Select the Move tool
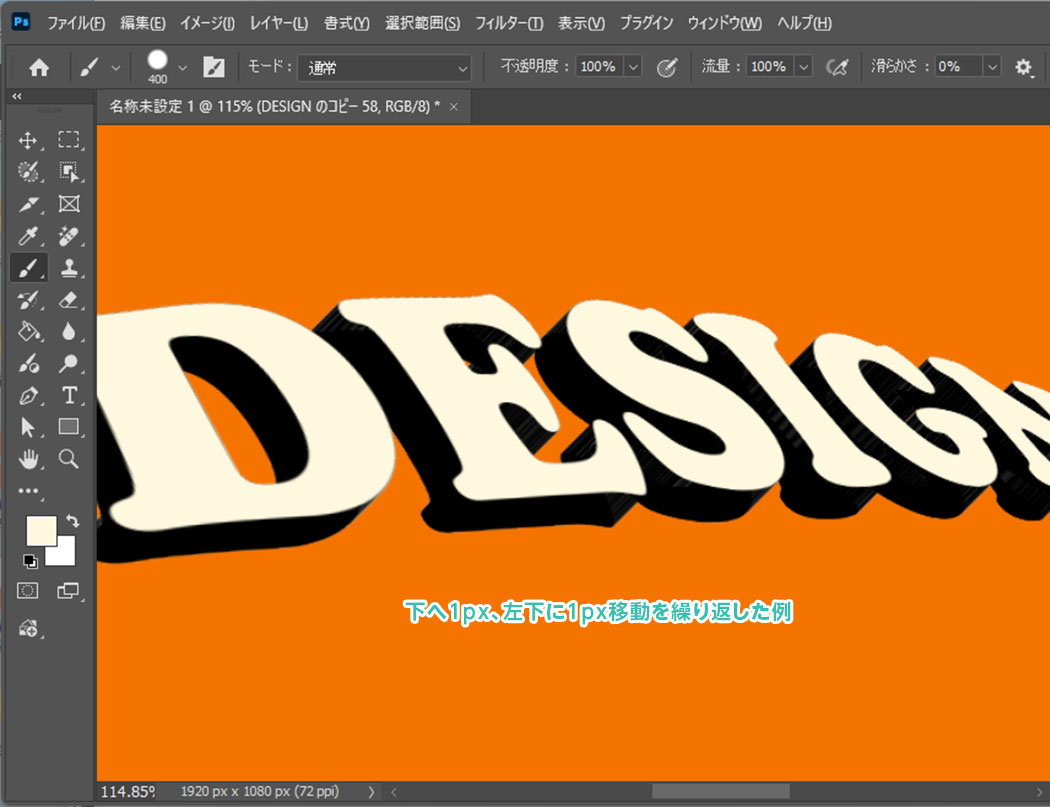This screenshot has height=807, width=1050. [x=29, y=141]
